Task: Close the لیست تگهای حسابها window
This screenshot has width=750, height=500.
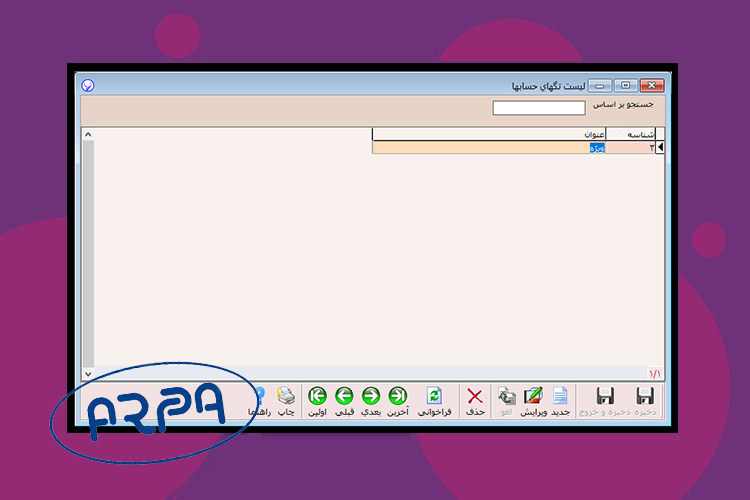Action: point(651,86)
